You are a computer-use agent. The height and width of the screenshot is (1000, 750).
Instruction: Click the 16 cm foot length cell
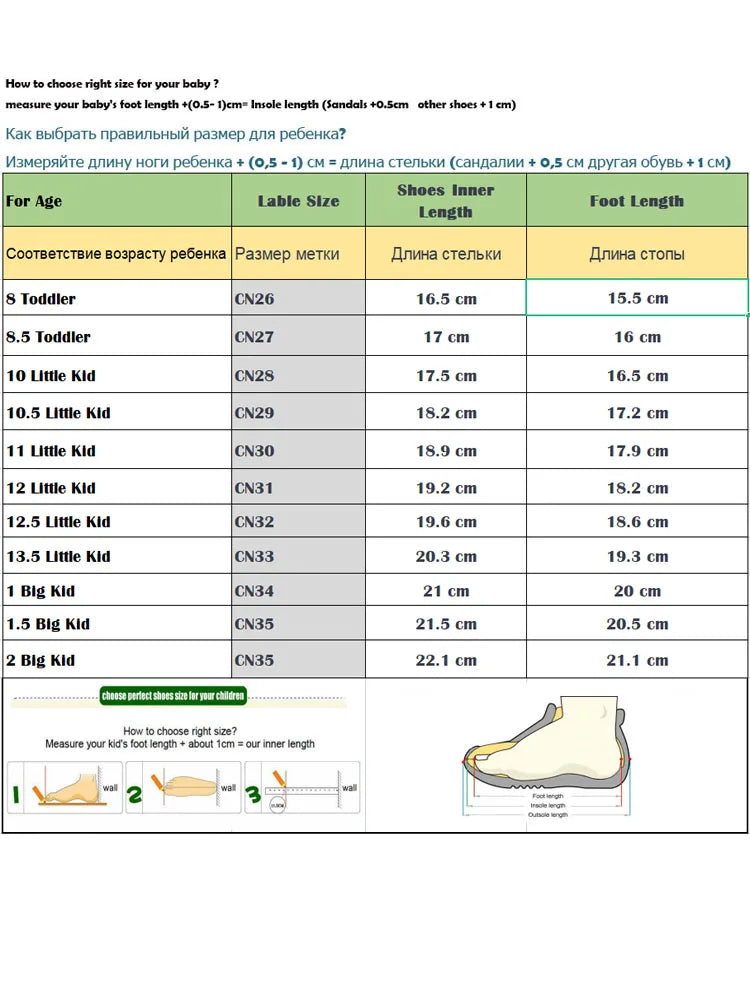tap(637, 336)
